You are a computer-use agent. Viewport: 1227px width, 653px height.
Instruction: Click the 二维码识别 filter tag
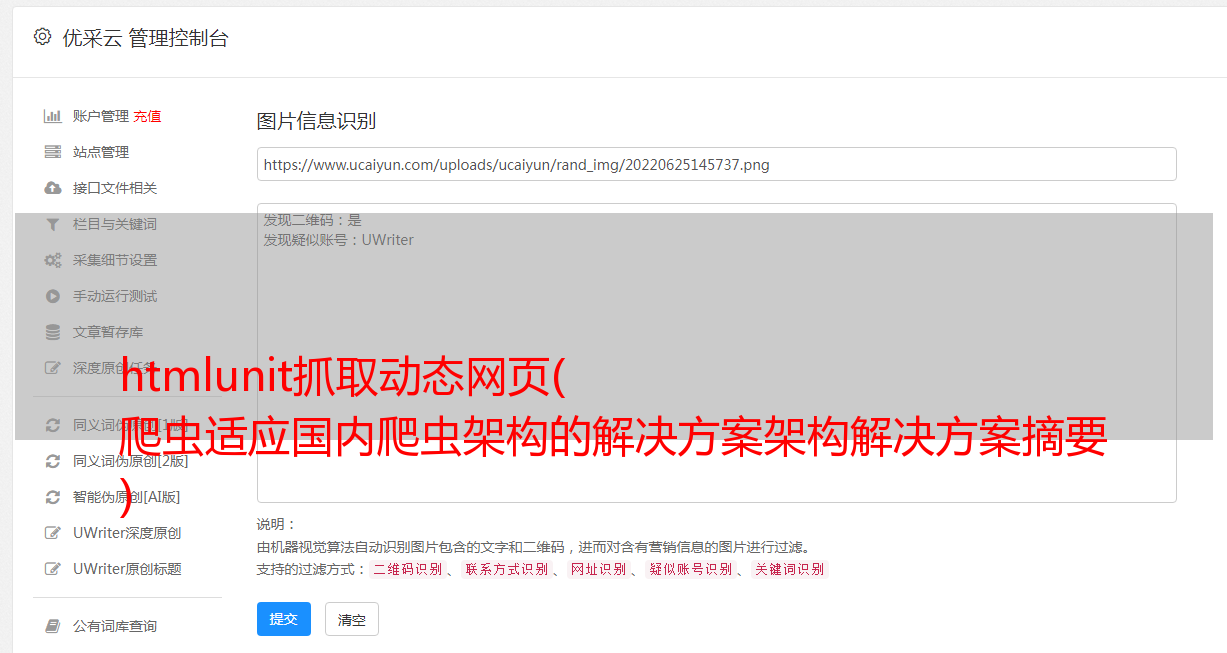(407, 569)
